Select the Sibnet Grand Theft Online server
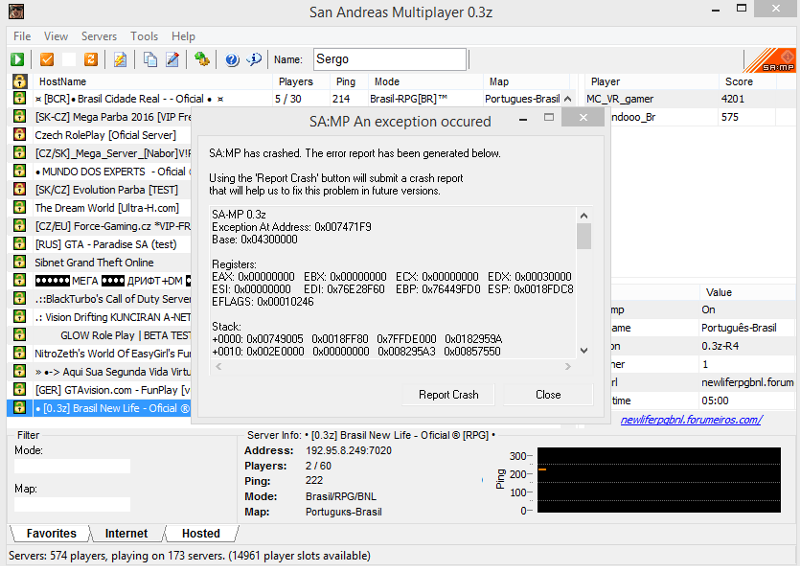 (94, 262)
